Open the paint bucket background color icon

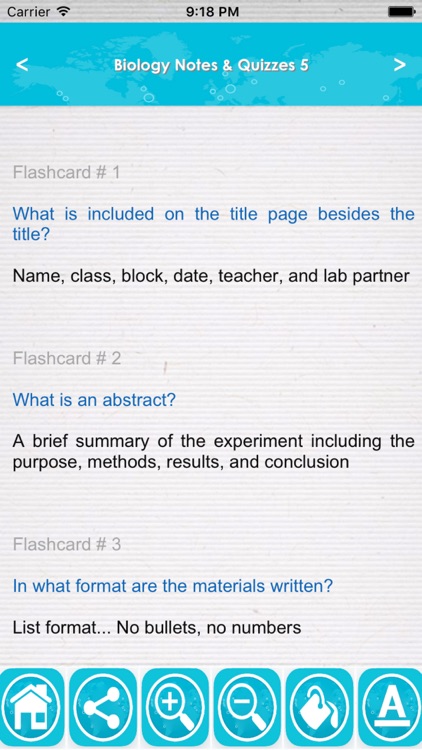[319, 707]
